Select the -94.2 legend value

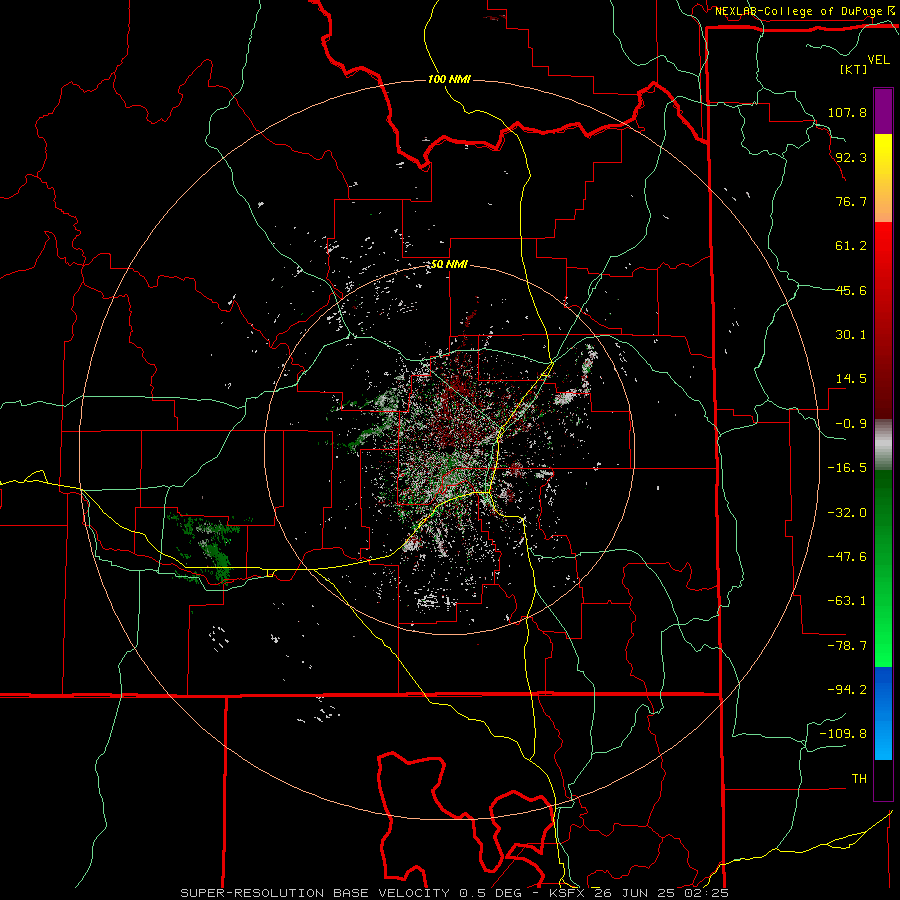(847, 689)
